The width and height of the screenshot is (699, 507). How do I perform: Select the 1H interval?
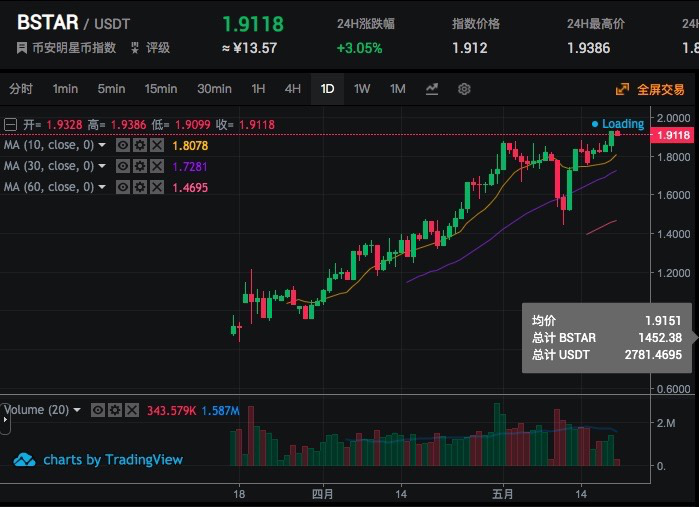pos(258,89)
